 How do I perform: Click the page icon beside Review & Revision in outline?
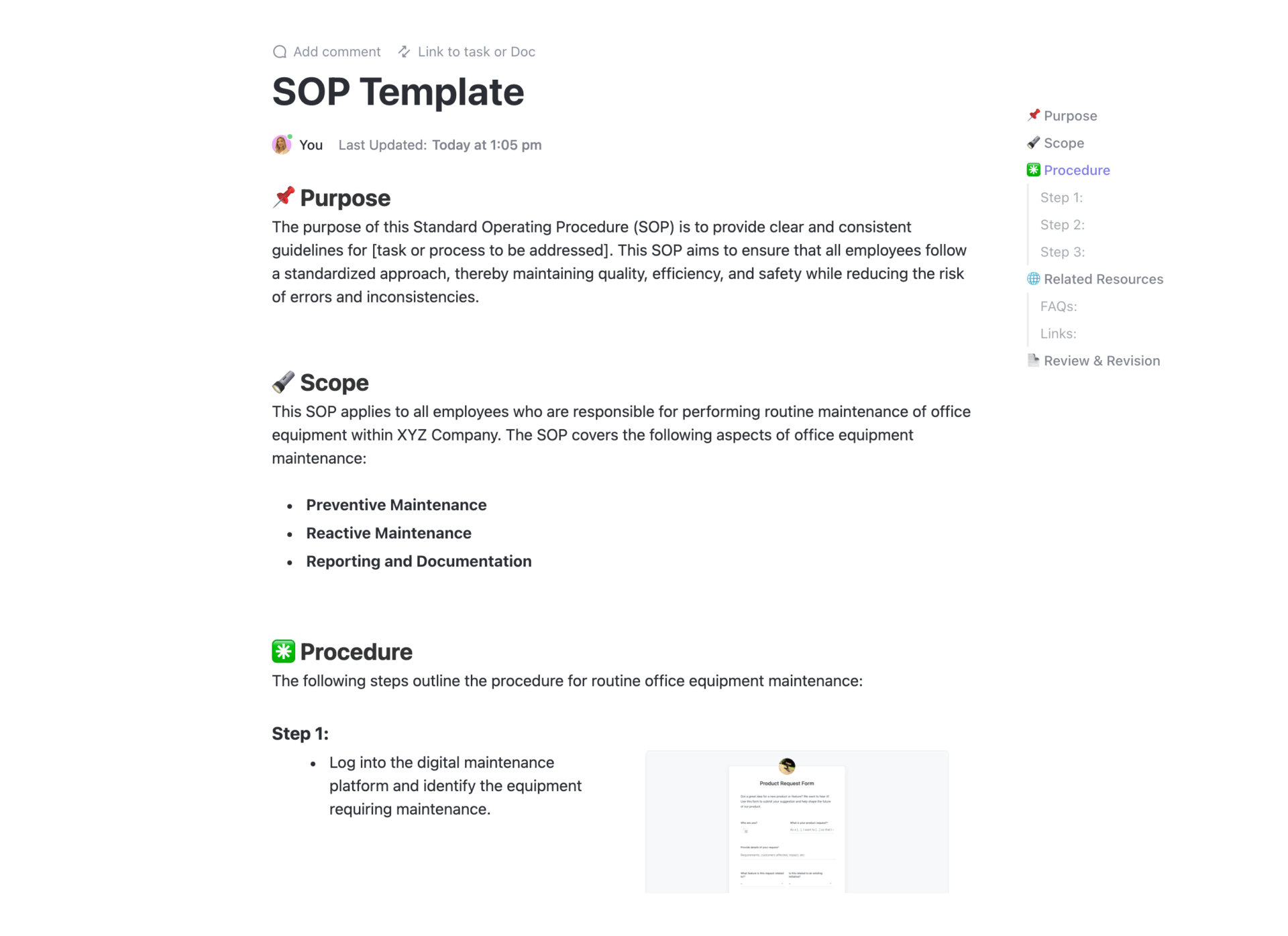tap(1033, 360)
